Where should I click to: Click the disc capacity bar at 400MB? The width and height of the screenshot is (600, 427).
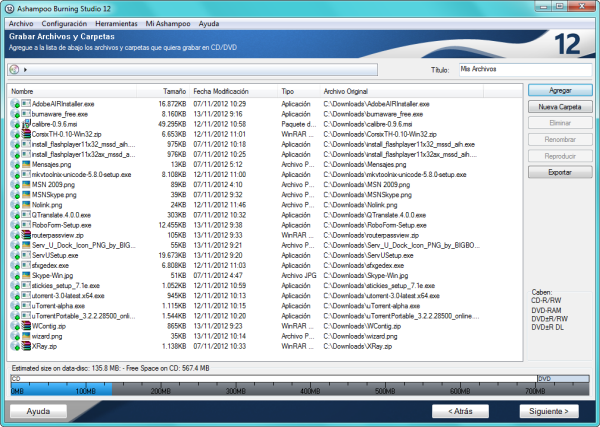coord(310,390)
